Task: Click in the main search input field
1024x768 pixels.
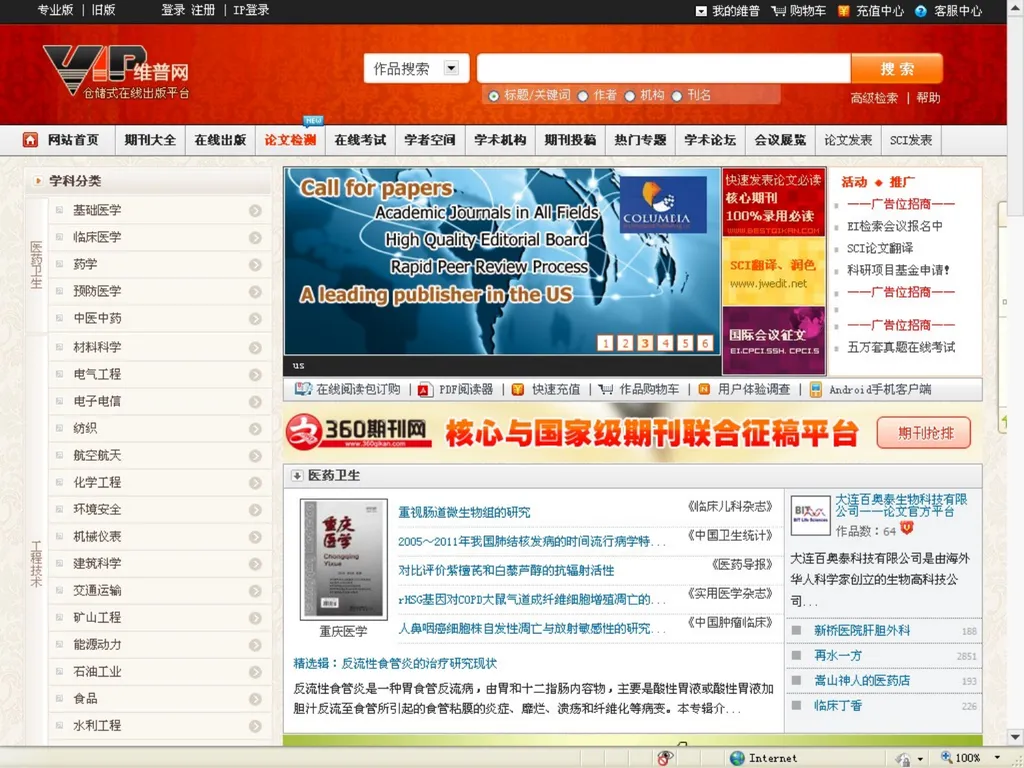Action: pos(664,69)
